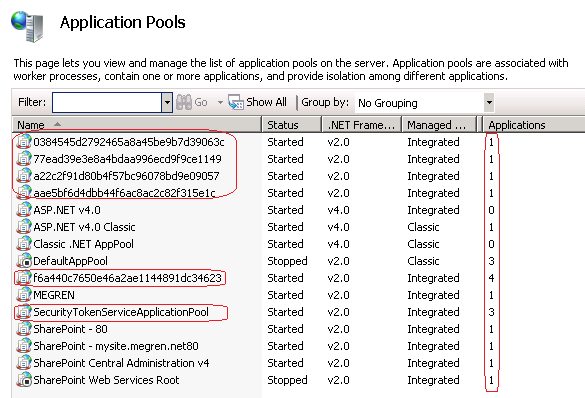Click the Application Pools globe server icon

(27, 26)
